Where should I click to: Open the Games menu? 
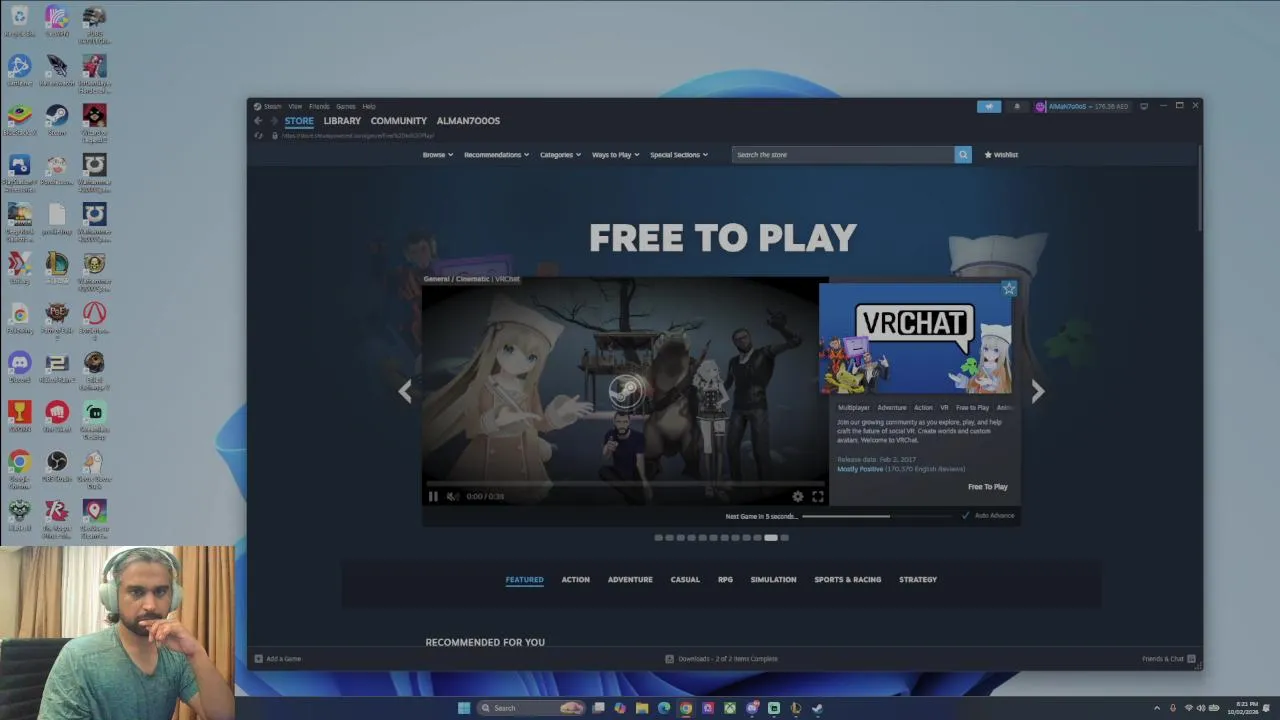(345, 106)
